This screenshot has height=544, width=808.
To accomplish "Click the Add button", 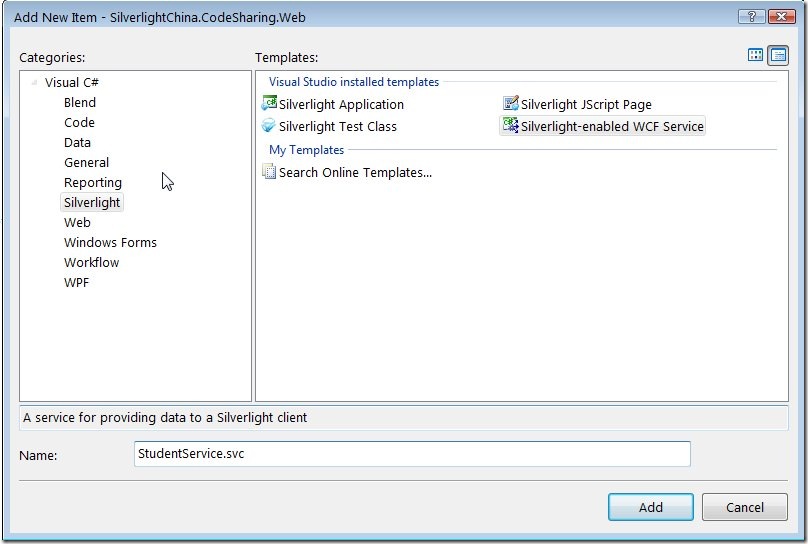I will point(651,507).
